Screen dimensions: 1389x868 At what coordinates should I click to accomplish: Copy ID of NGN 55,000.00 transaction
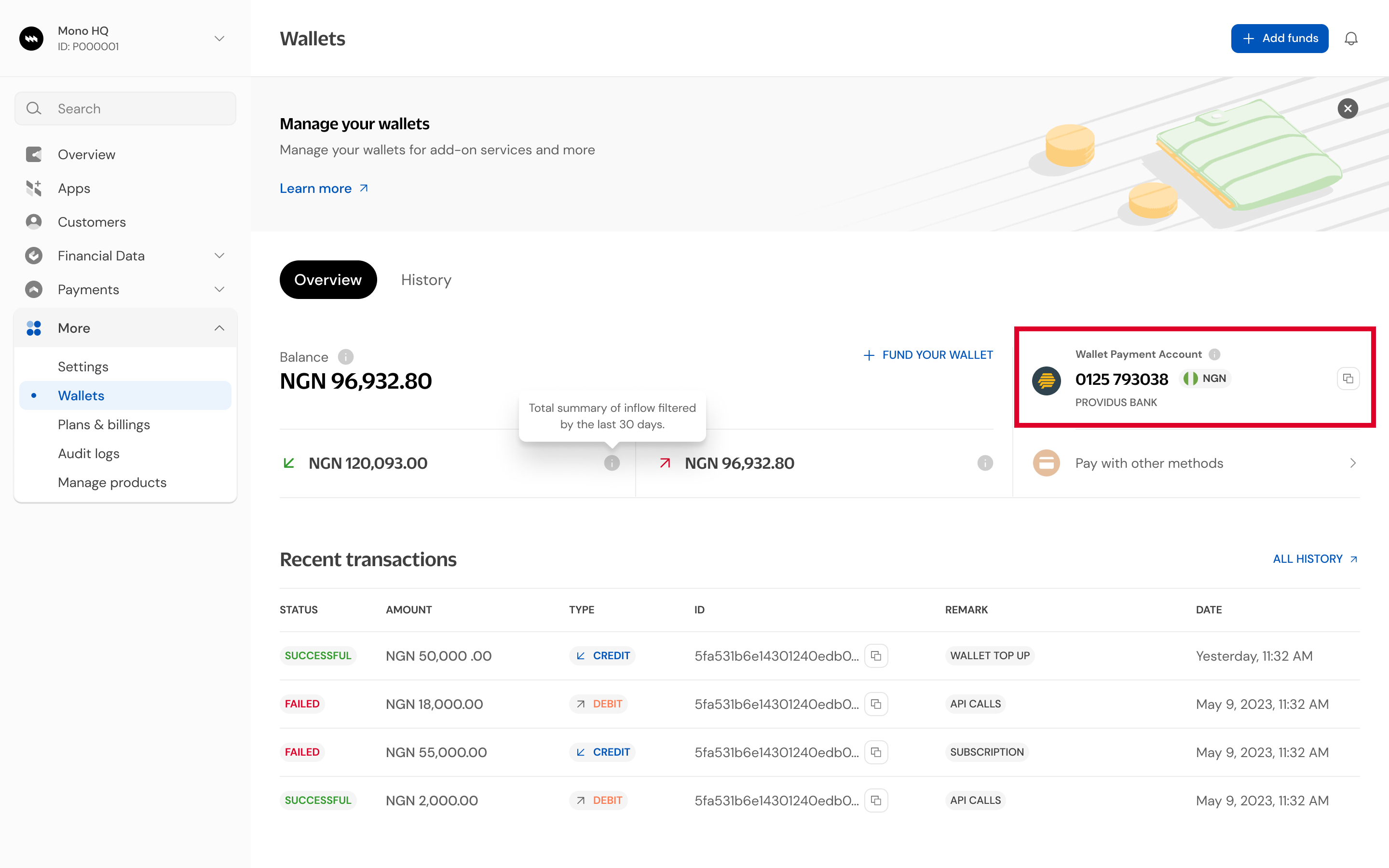point(876,752)
